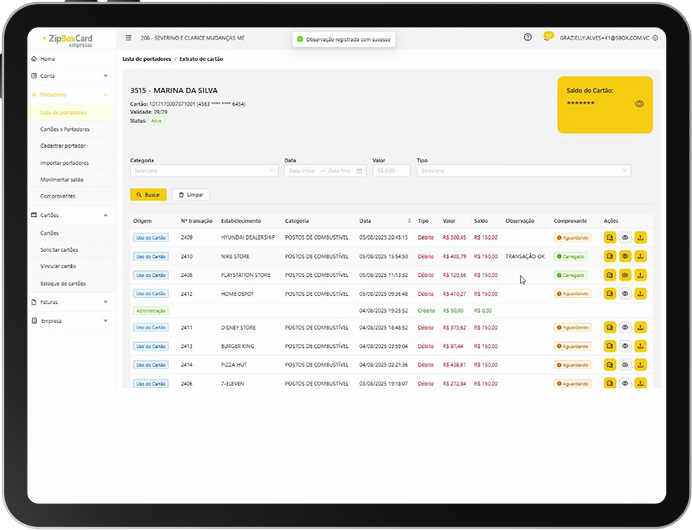Click observation icon for Disney Store row
This screenshot has width=692, height=530.
click(609, 328)
